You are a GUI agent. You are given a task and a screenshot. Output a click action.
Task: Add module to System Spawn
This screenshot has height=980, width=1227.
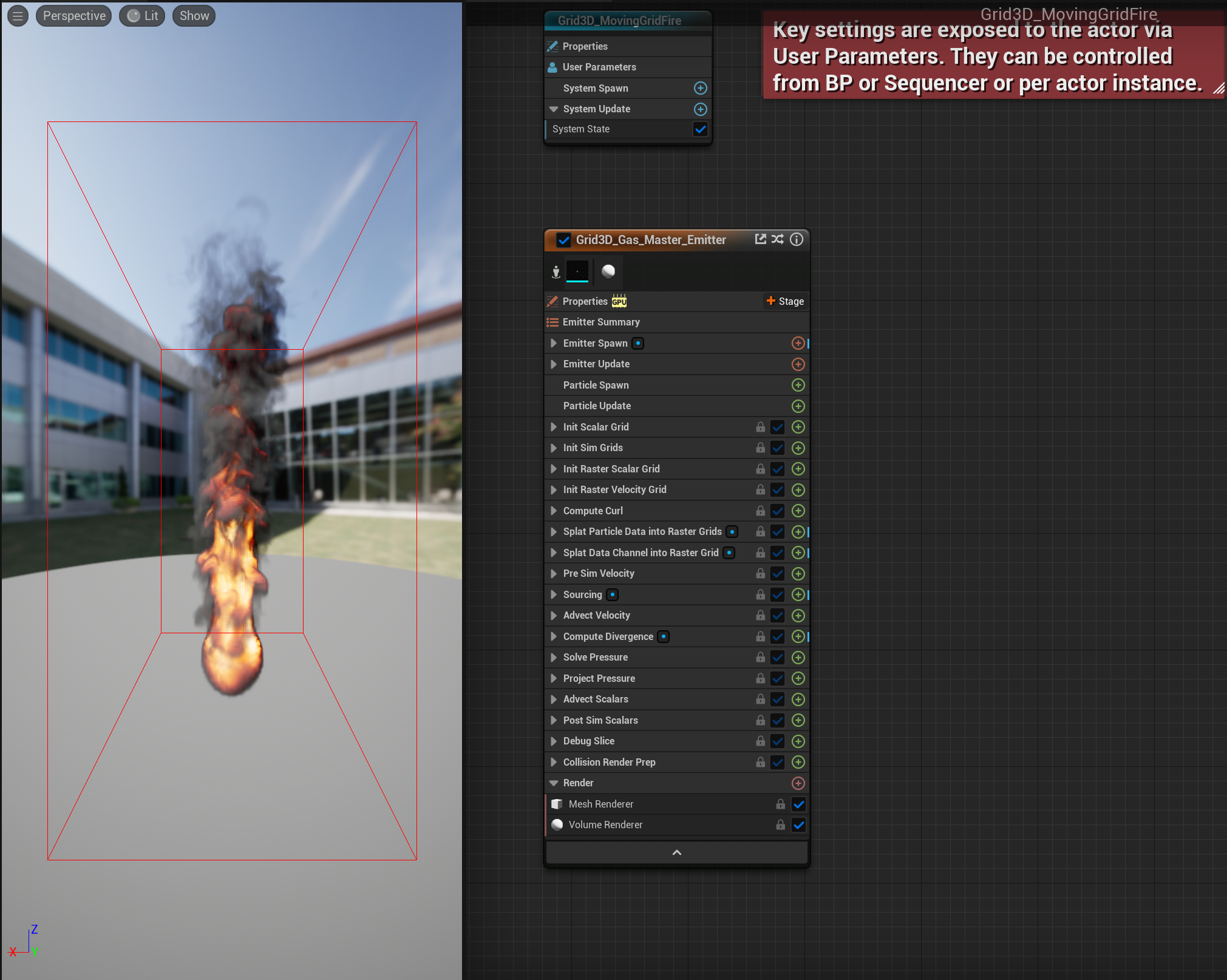coord(700,88)
